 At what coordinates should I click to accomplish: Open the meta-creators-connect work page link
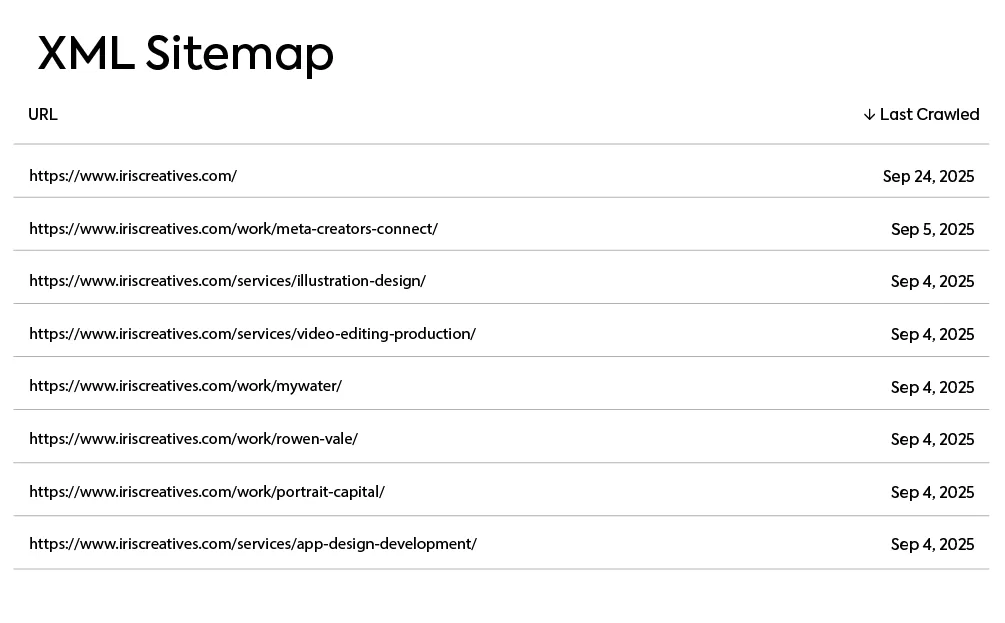(x=233, y=228)
